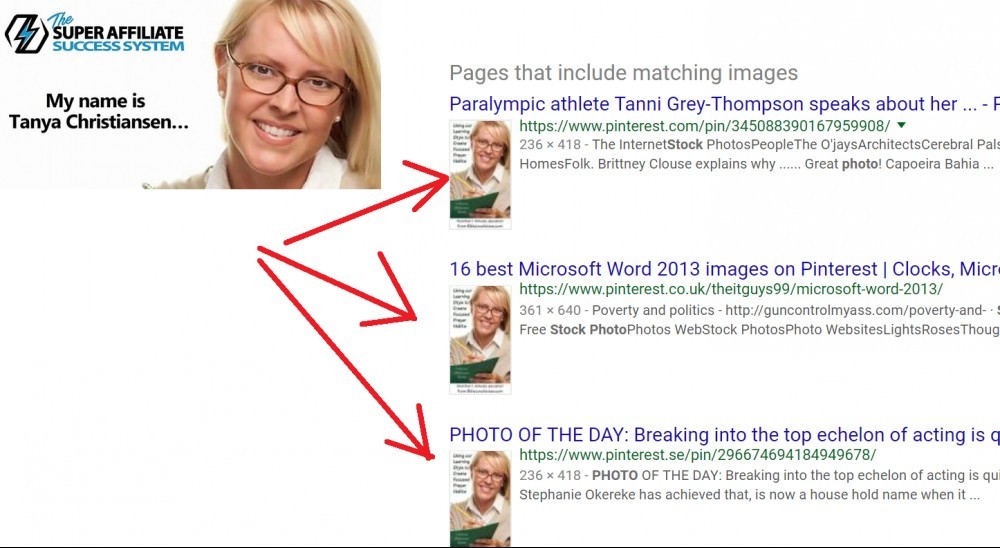Viewport: 1000px width, 548px height.
Task: Click the 'Pages that include matching images' heading
Action: pos(624,73)
